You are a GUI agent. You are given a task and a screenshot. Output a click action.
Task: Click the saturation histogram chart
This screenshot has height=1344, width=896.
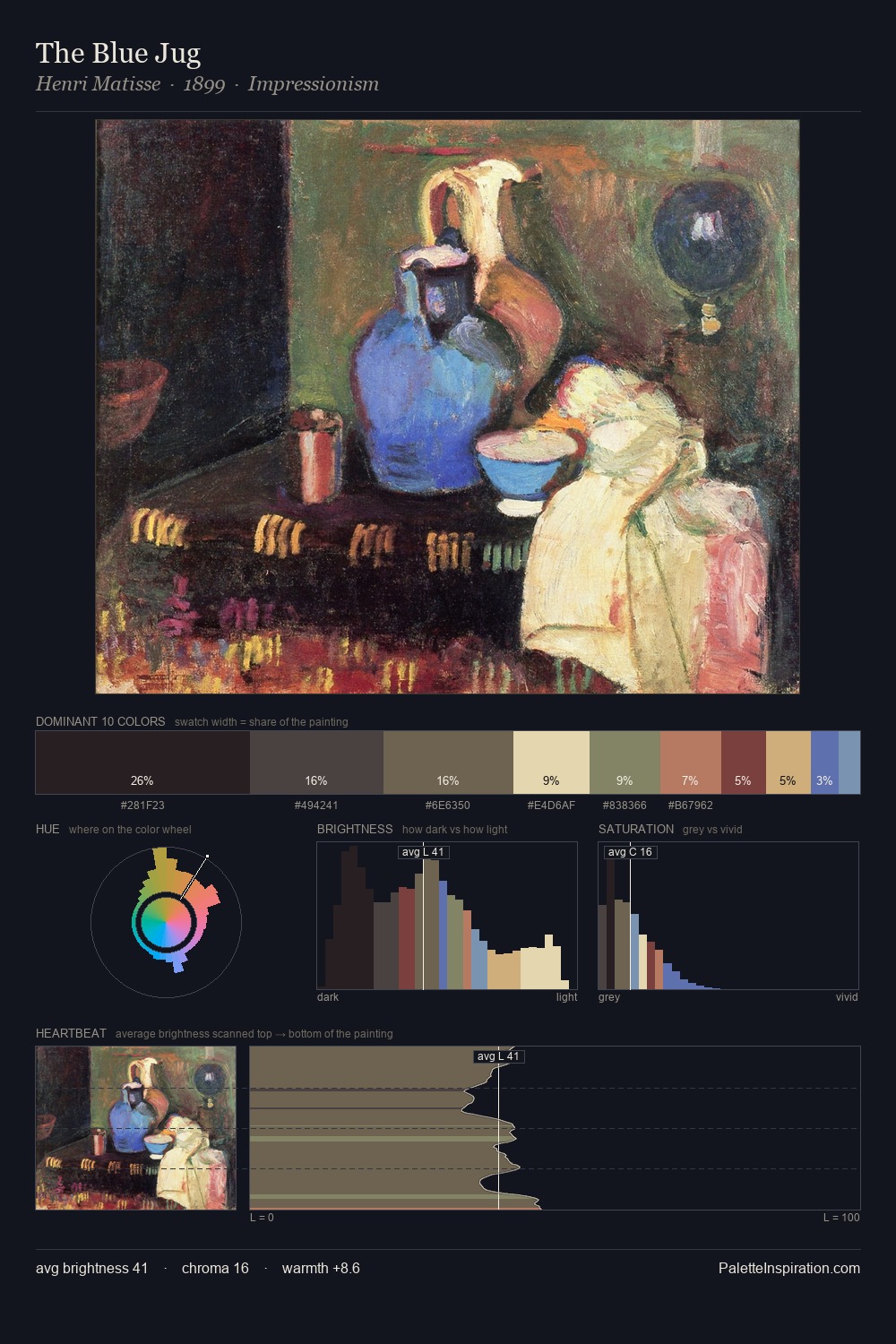pos(728,916)
